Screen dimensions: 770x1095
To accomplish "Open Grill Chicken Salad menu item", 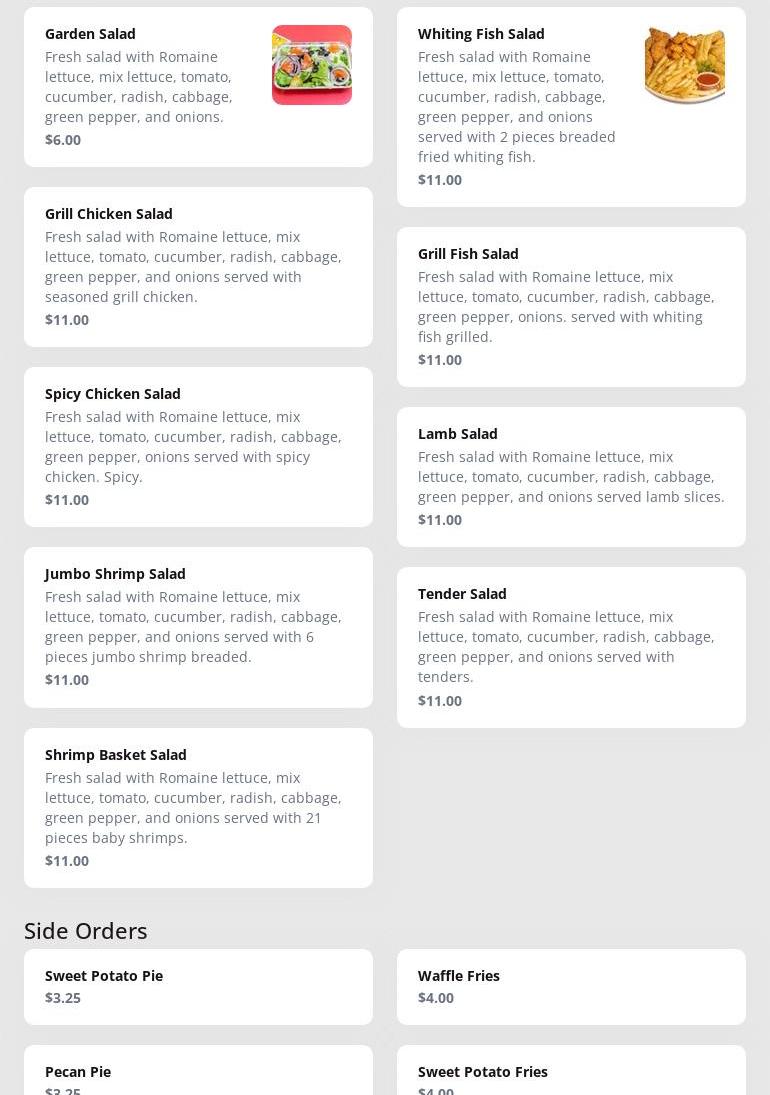I will 198,266.
